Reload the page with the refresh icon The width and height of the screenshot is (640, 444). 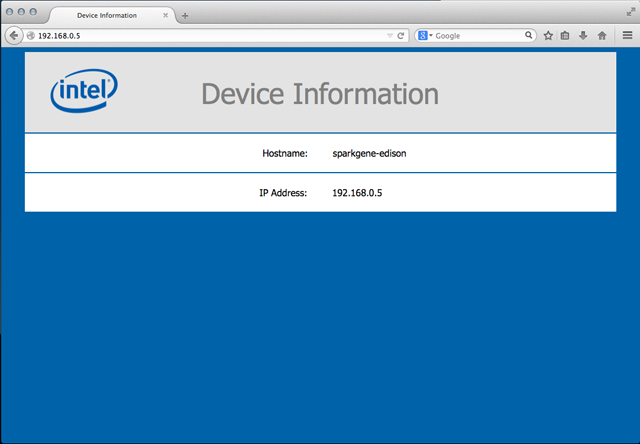tap(401, 35)
